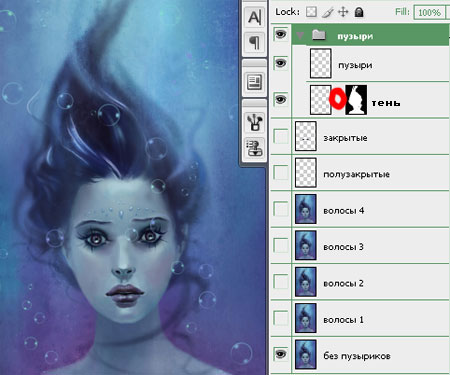The image size is (450, 375).
Task: Select the полузакрытые layer name
Action: pyautogui.click(x=356, y=174)
